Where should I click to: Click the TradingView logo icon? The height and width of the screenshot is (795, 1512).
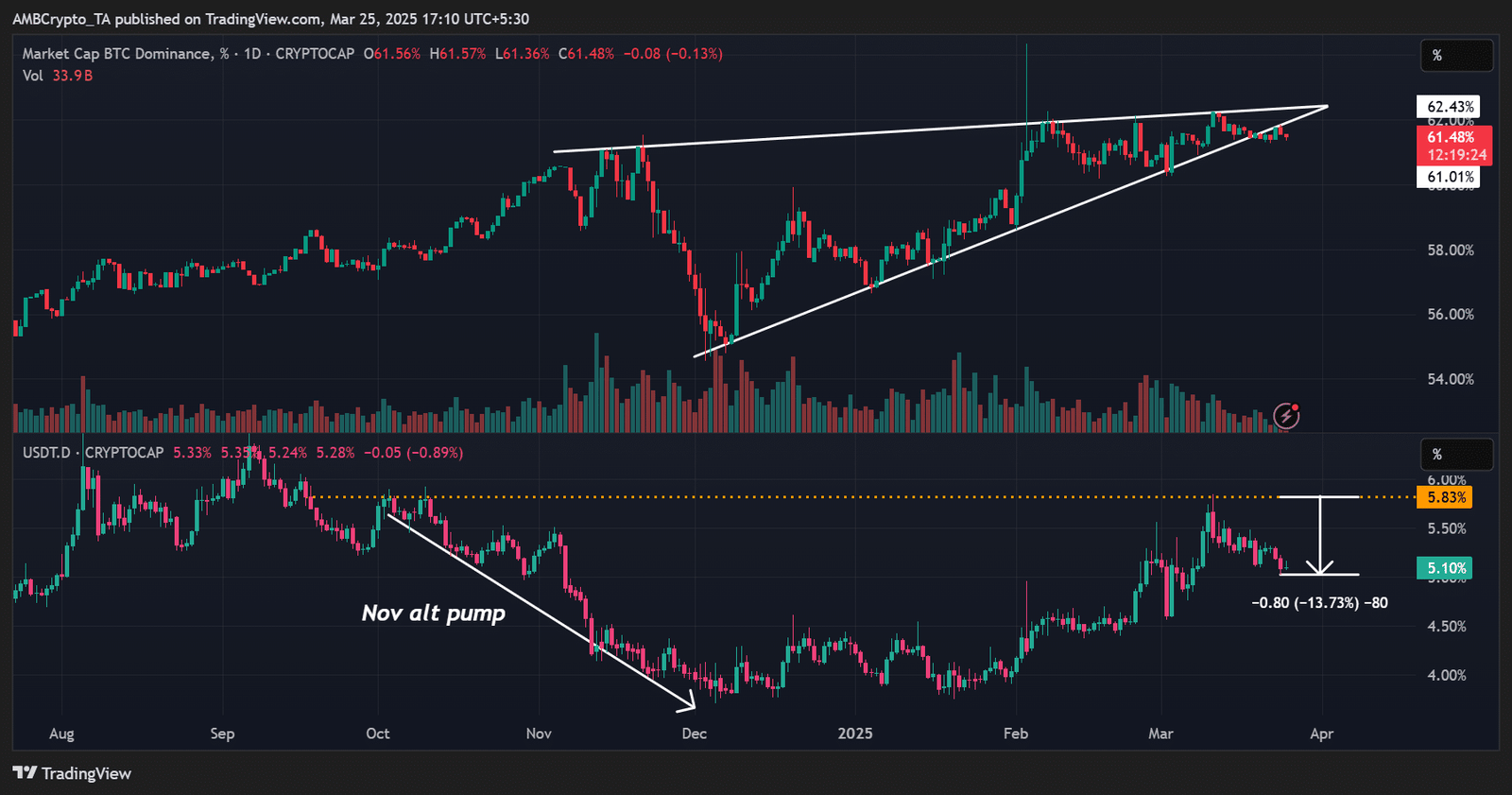(26, 773)
